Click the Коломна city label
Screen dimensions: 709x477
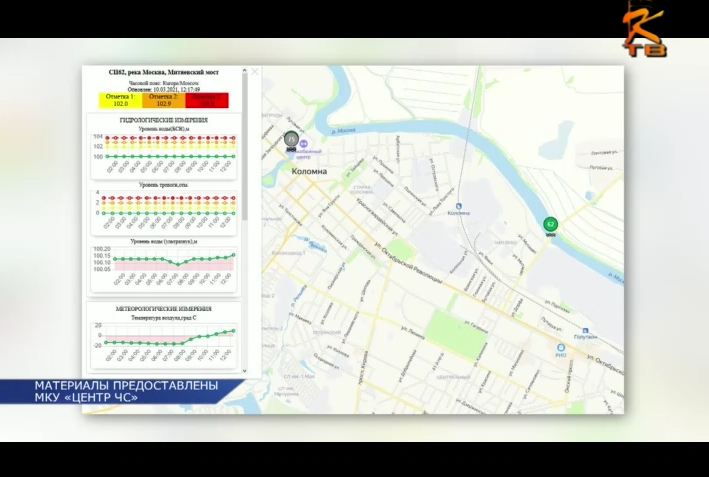click(309, 171)
